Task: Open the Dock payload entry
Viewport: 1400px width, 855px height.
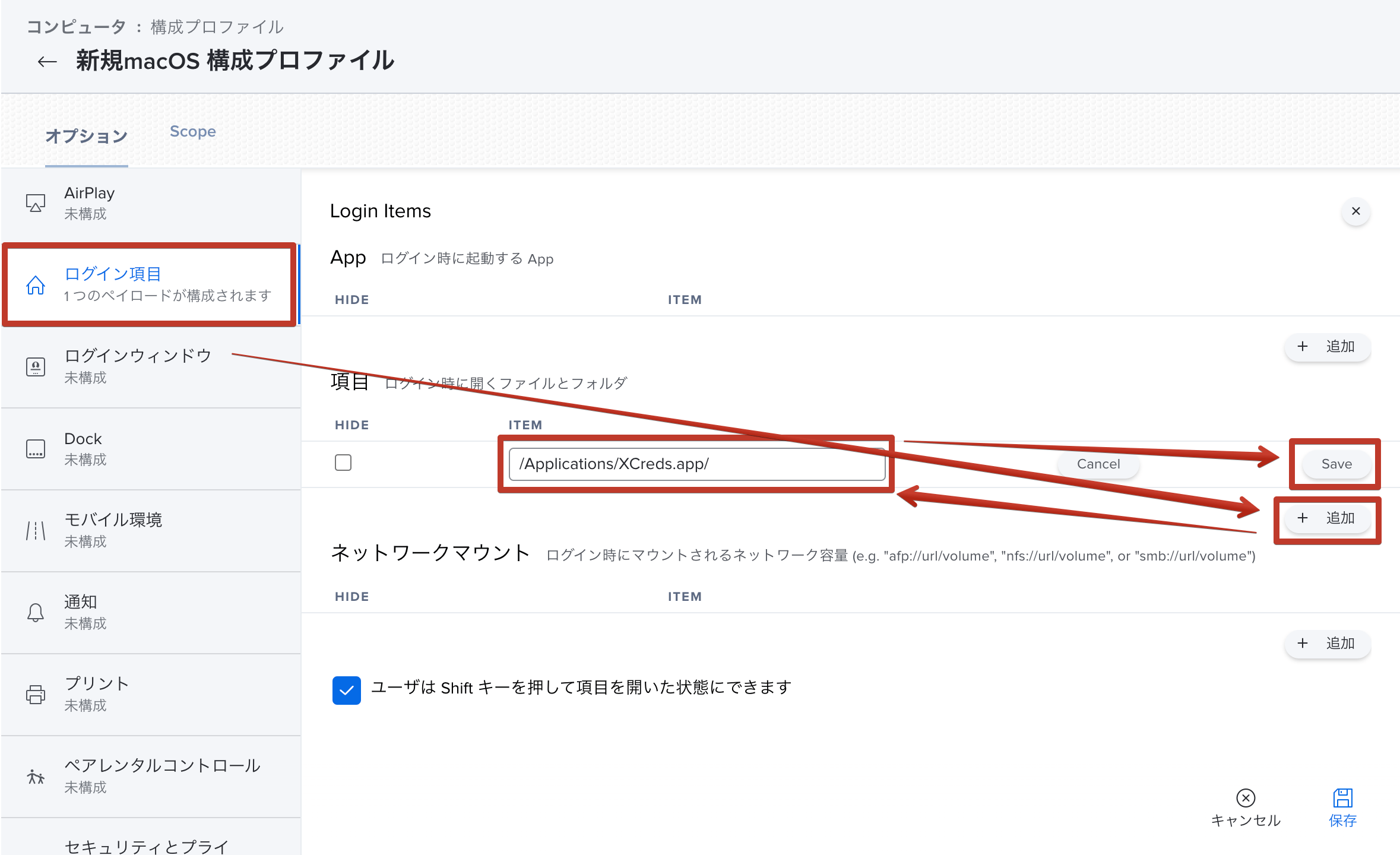Action: 151,449
